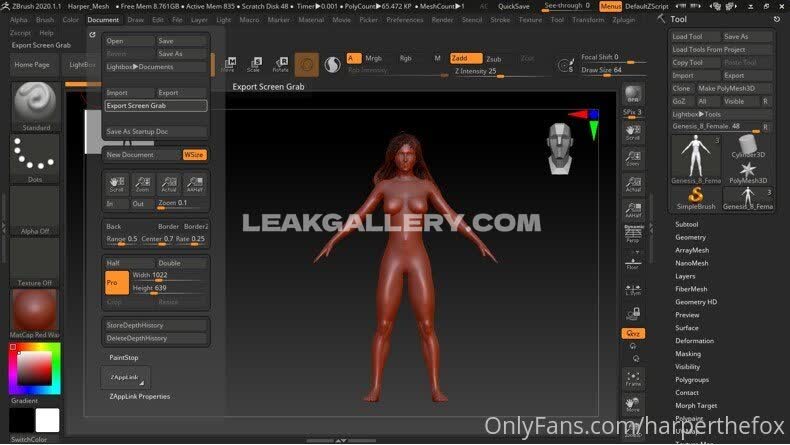
Task: Select the Standard brush thumbnail
Action: point(35,106)
